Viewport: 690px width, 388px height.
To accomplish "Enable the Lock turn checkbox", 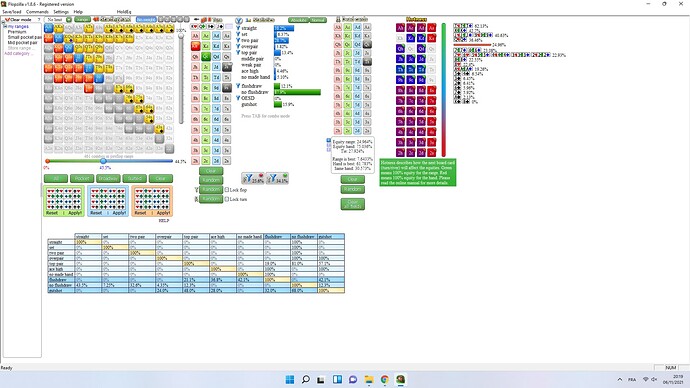I will point(227,199).
